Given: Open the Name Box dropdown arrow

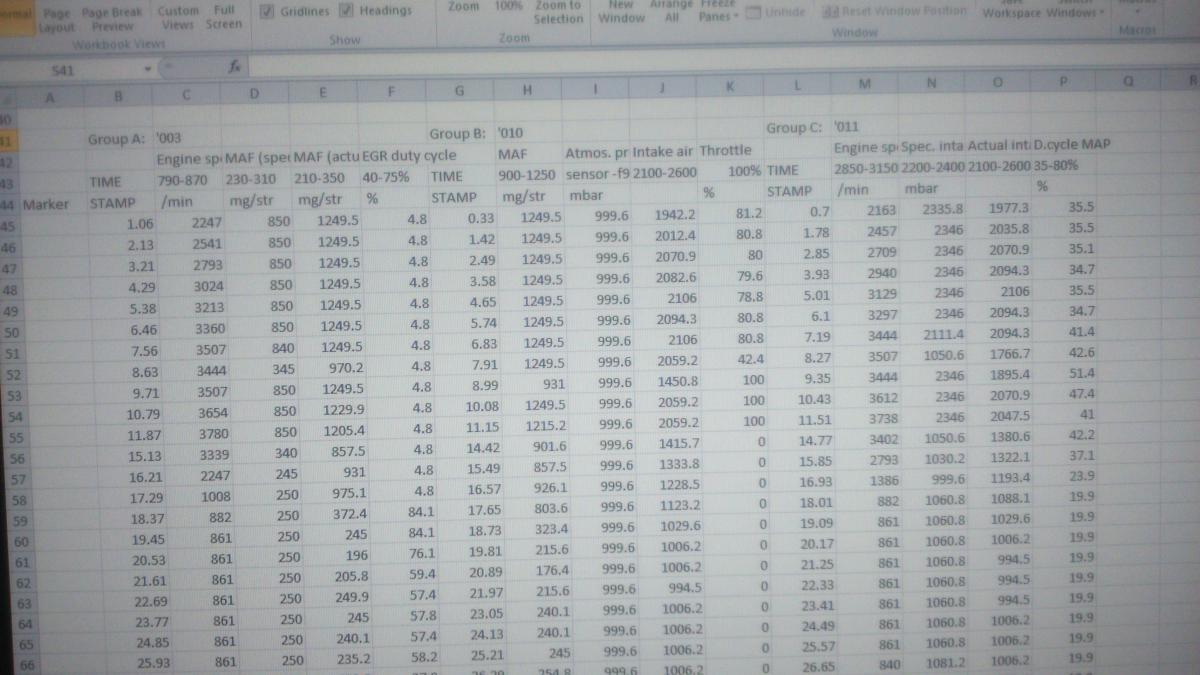Looking at the screenshot, I should point(147,70).
